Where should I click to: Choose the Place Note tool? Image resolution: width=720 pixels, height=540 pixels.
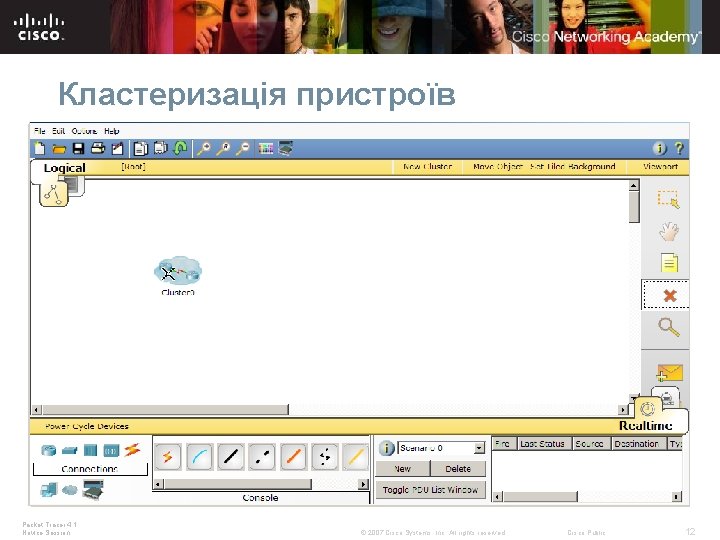(x=669, y=263)
